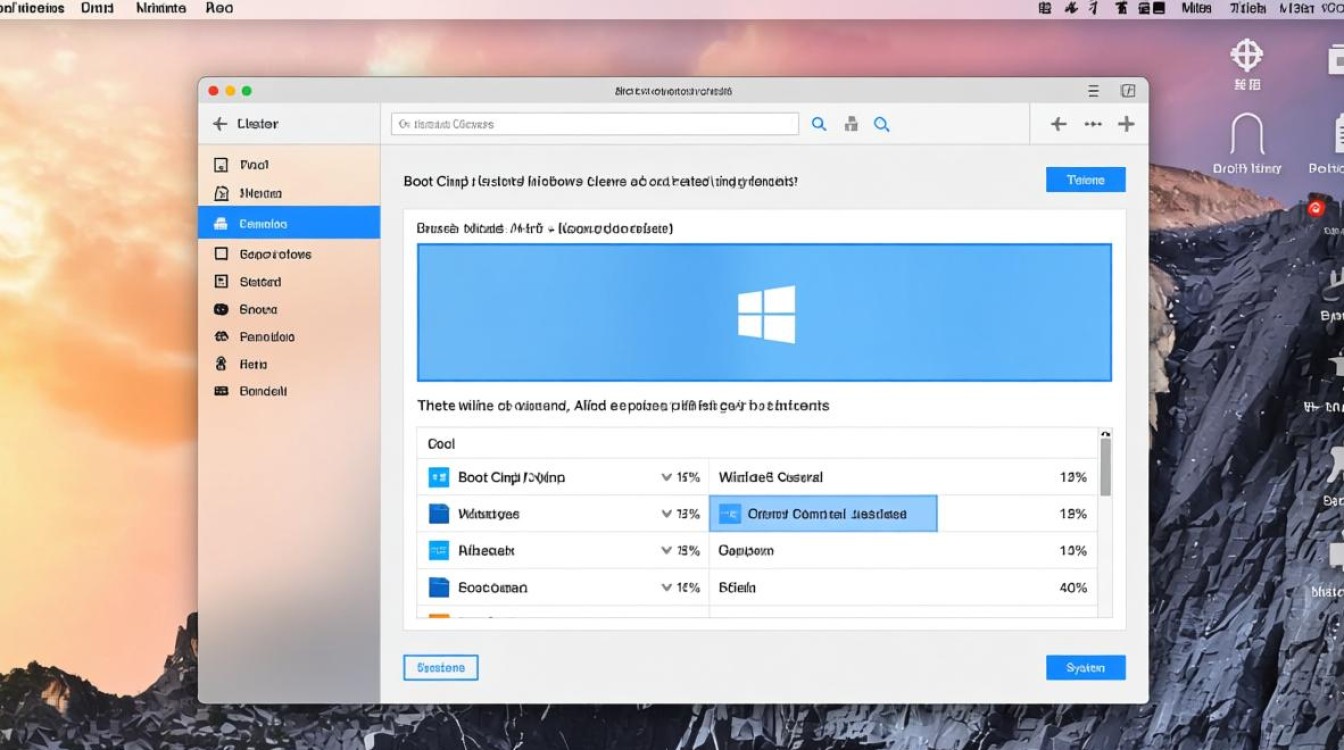Open the Snova section icon in sidebar

pos(222,309)
